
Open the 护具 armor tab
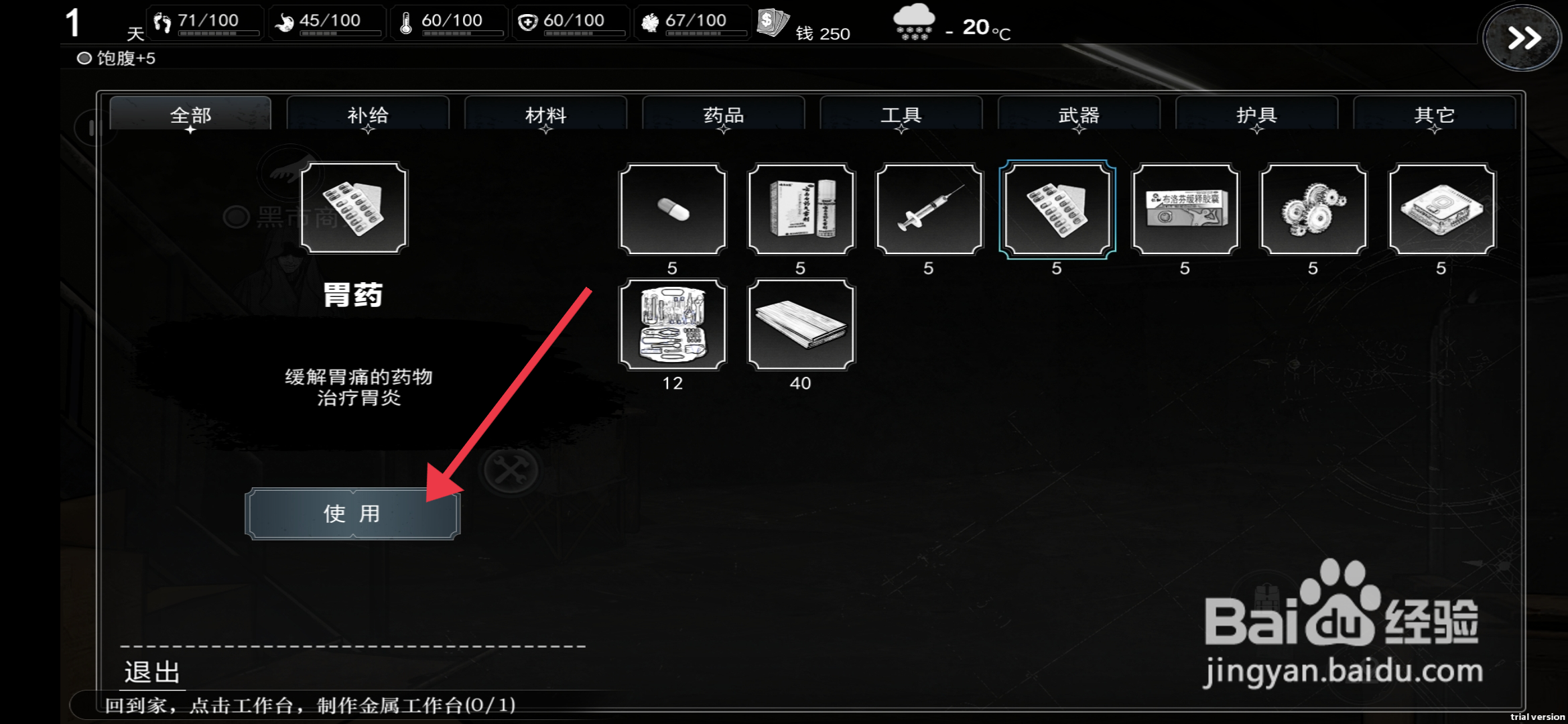pos(1256,114)
